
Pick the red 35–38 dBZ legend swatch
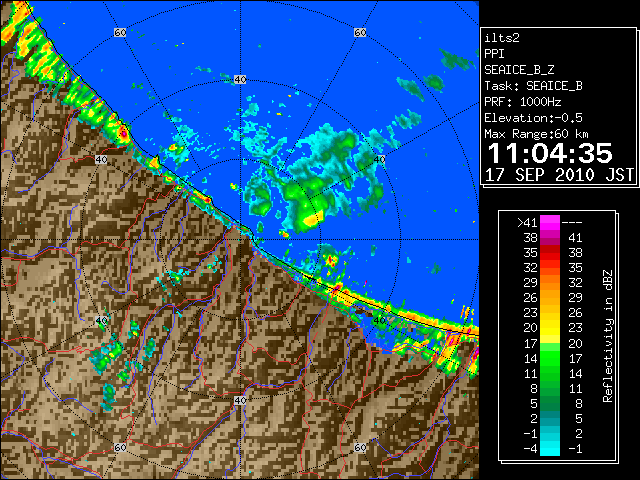click(550, 253)
